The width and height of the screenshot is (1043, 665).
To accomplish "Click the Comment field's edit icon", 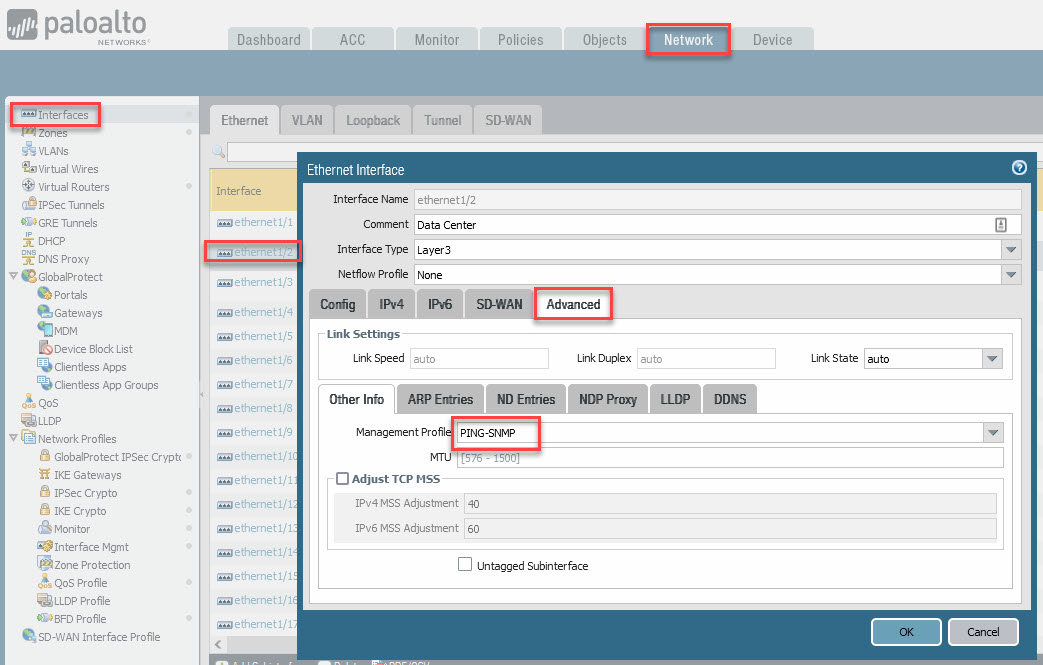I will click(x=1000, y=224).
